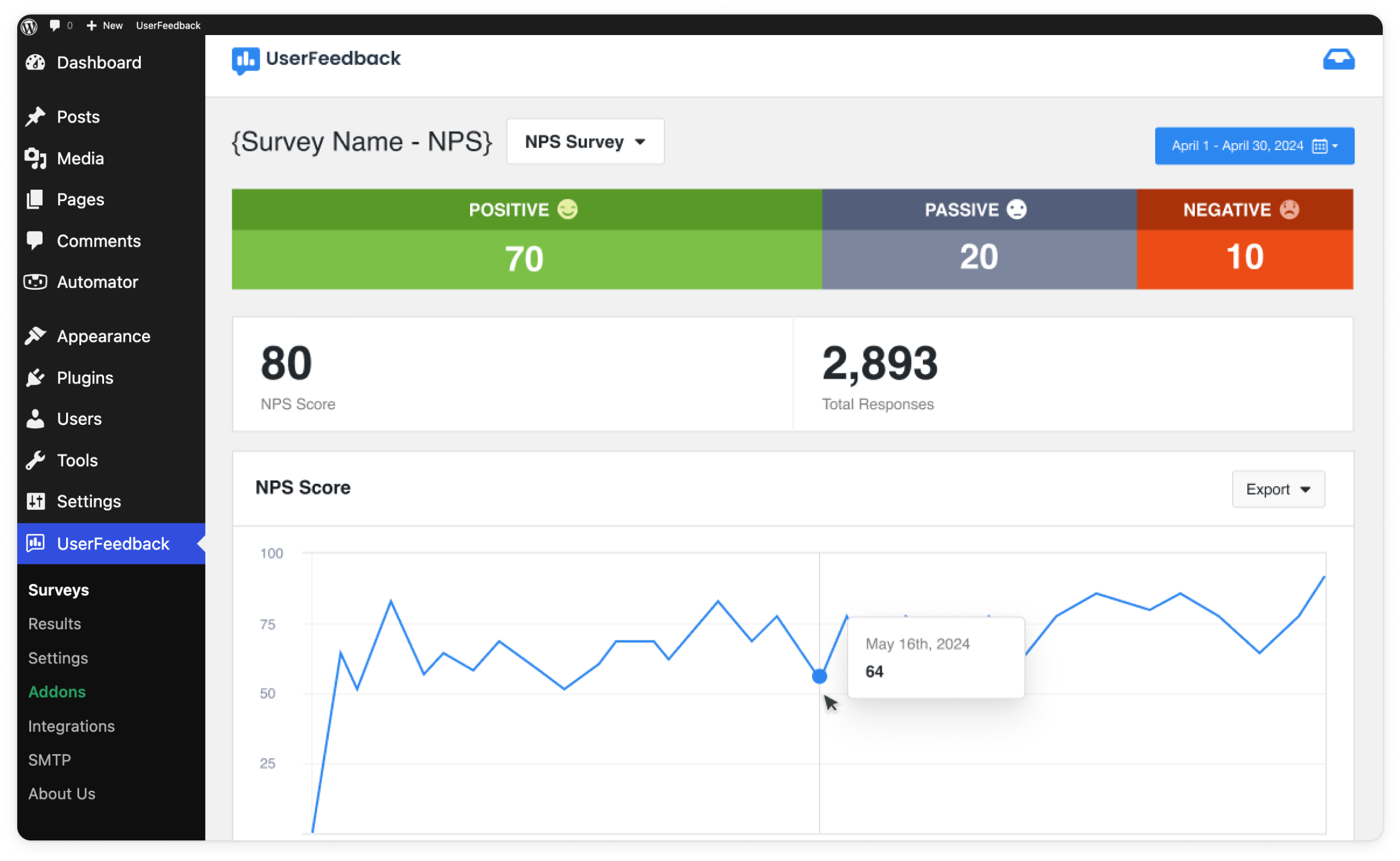Click the About Us link in sidebar
The width and height of the screenshot is (1400, 861).
pyautogui.click(x=62, y=792)
